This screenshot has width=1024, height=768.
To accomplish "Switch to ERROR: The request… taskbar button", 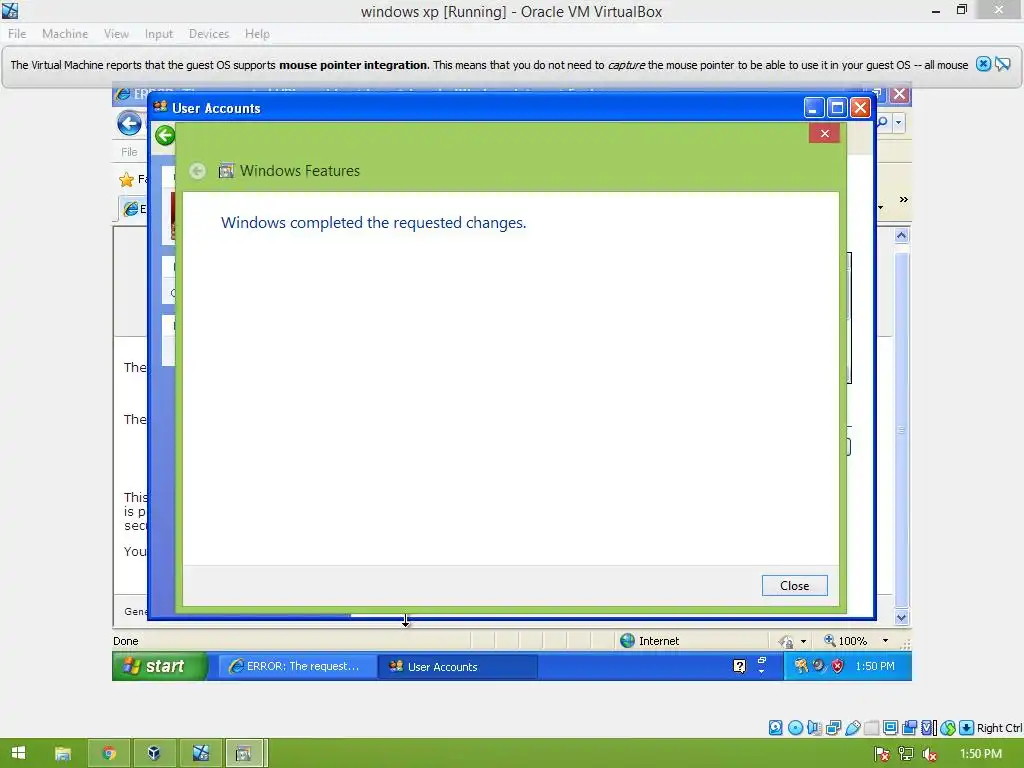I will [x=297, y=666].
